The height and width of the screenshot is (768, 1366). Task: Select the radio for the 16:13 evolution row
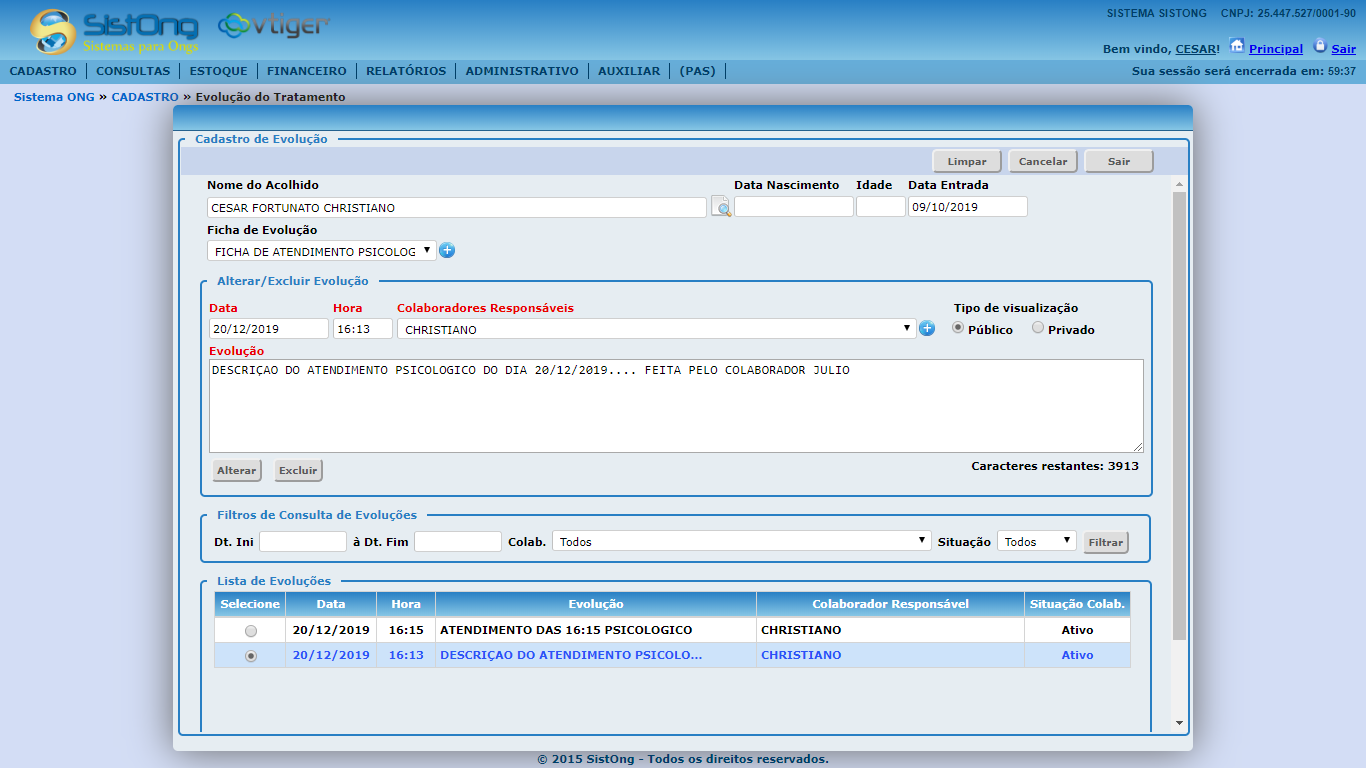coord(251,656)
